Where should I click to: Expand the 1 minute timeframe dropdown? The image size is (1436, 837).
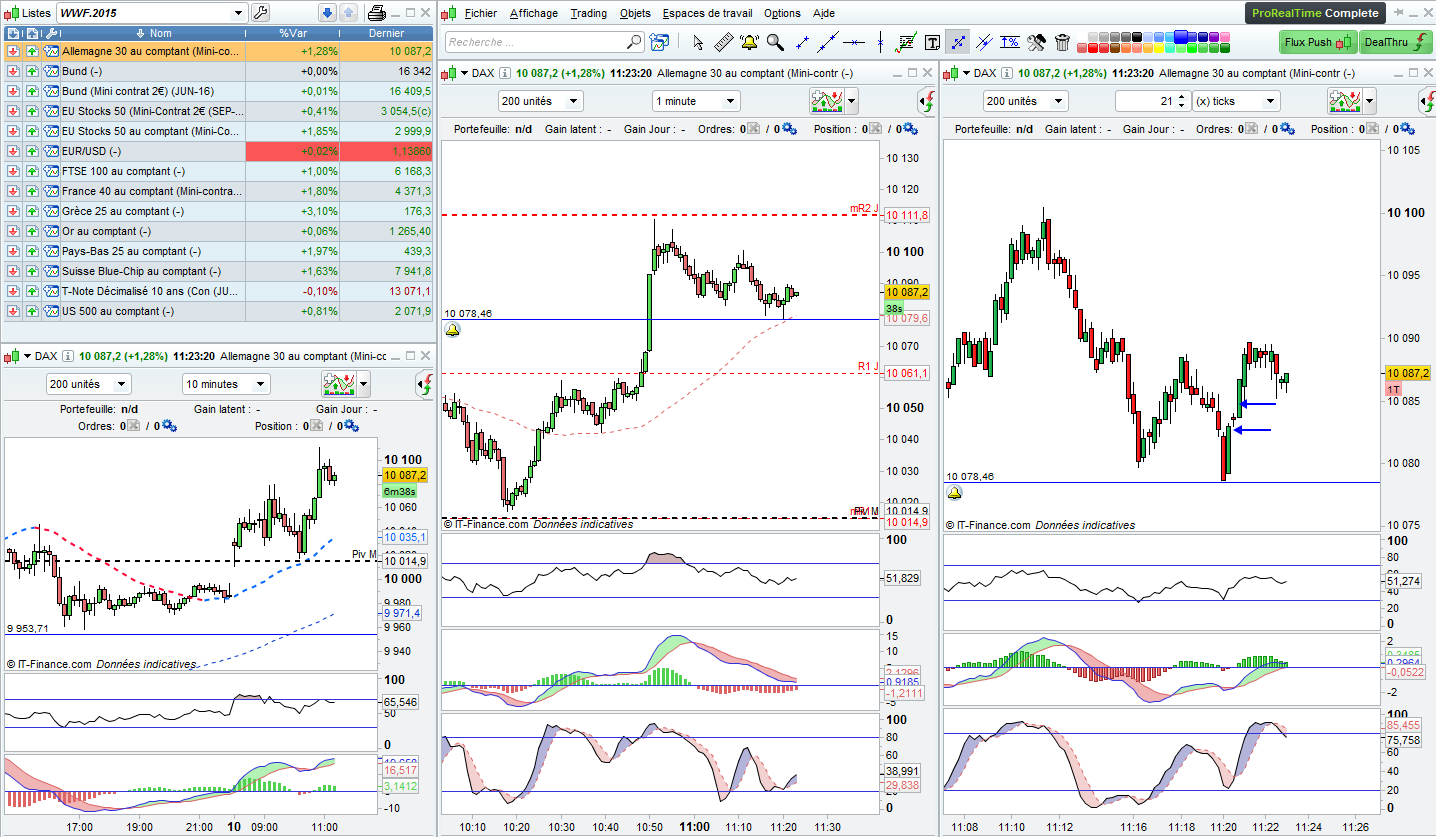(730, 101)
